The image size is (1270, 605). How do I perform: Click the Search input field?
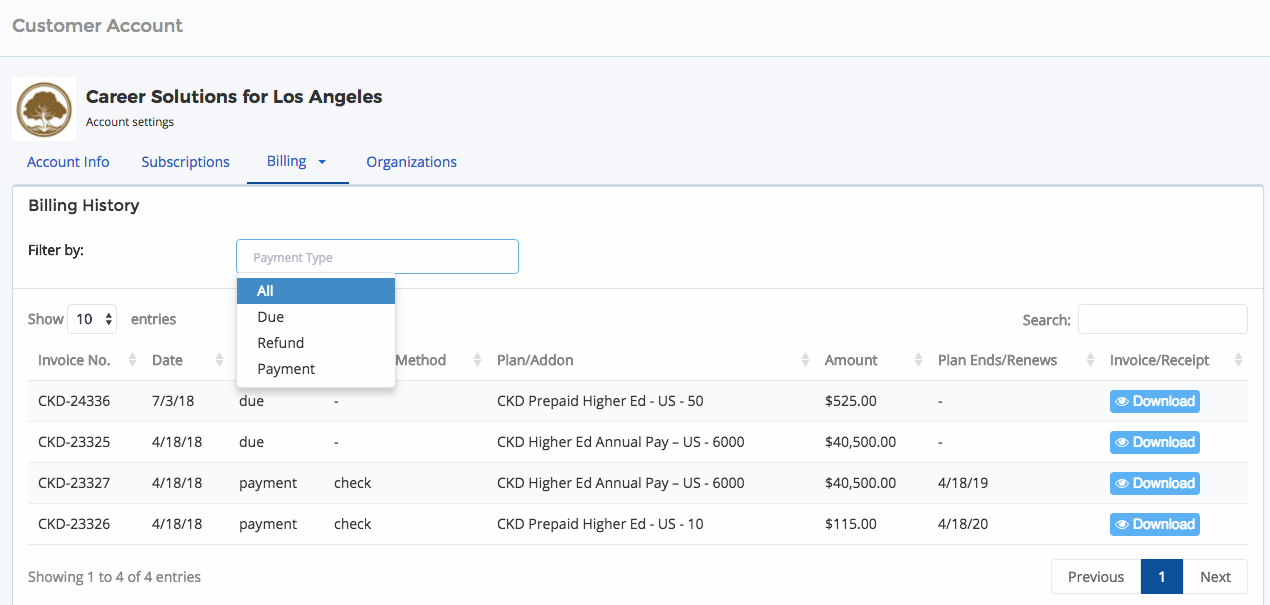1162,319
